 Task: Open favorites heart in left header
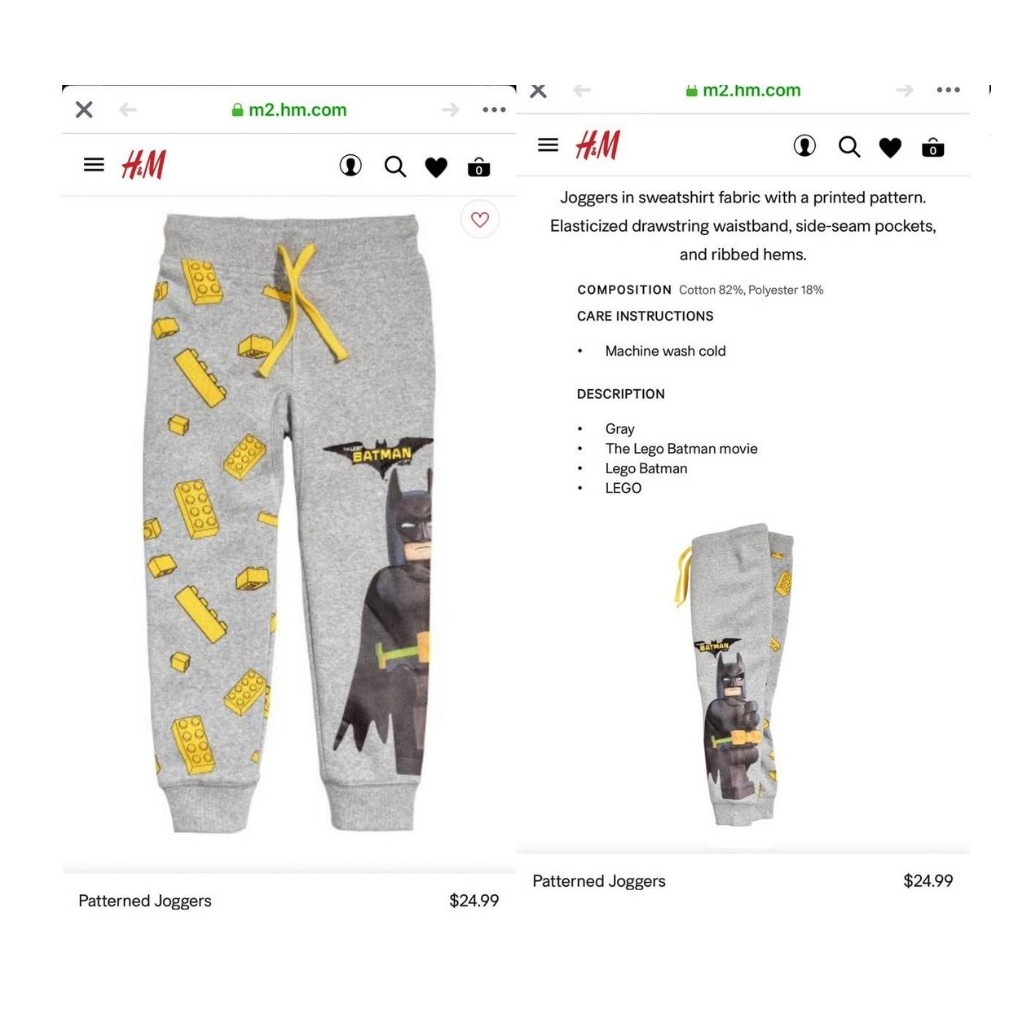436,167
